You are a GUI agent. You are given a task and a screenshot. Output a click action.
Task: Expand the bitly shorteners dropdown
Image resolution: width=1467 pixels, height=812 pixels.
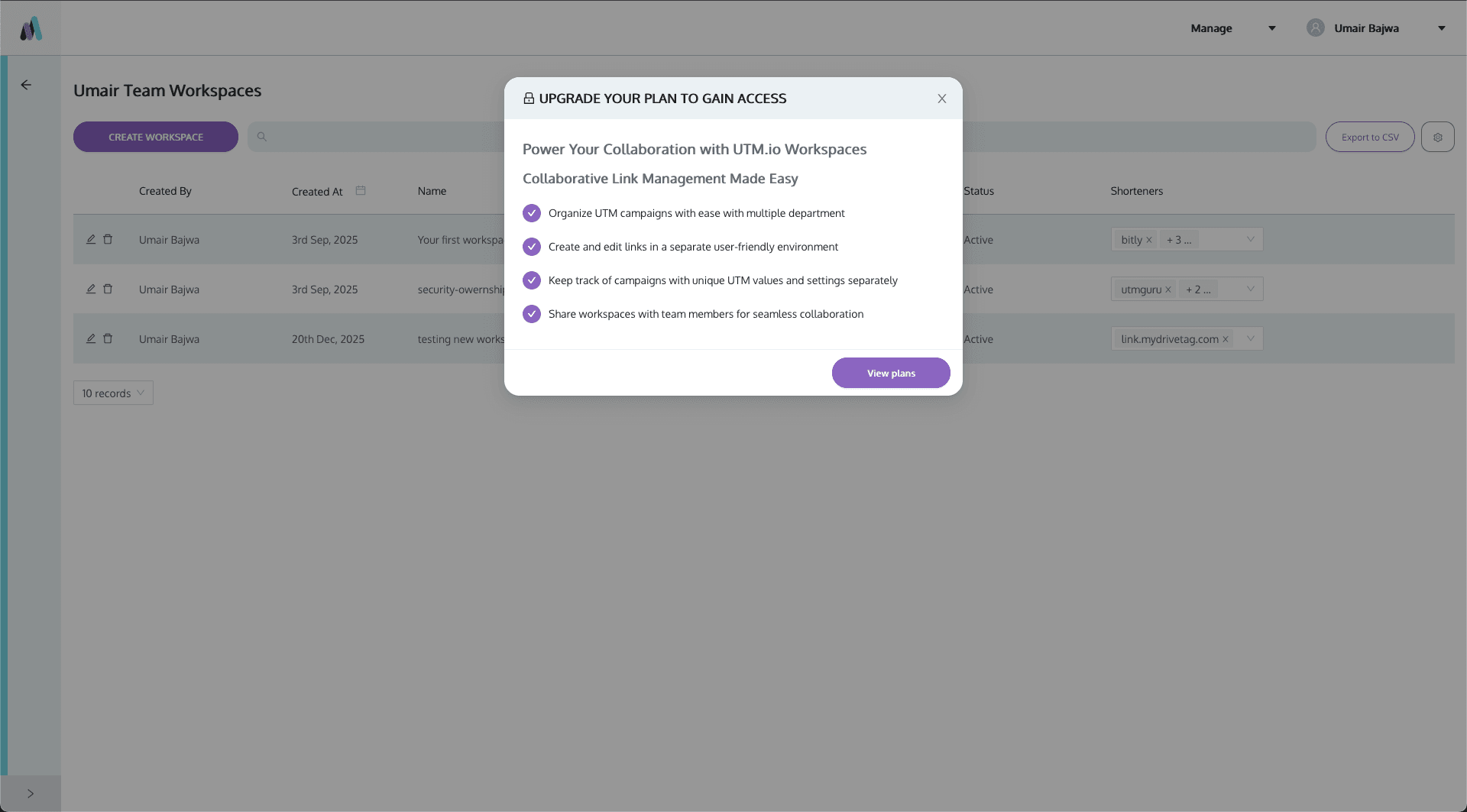click(x=1251, y=239)
